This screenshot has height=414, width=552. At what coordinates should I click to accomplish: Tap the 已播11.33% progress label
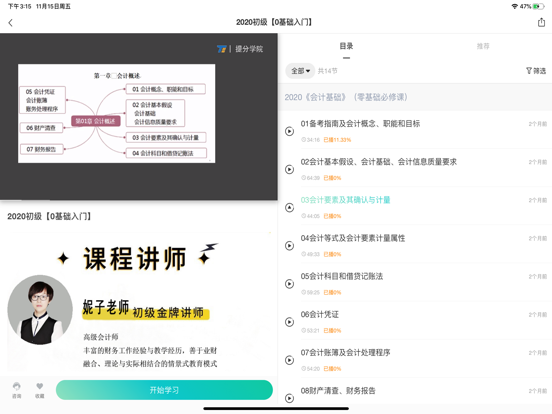tap(337, 140)
